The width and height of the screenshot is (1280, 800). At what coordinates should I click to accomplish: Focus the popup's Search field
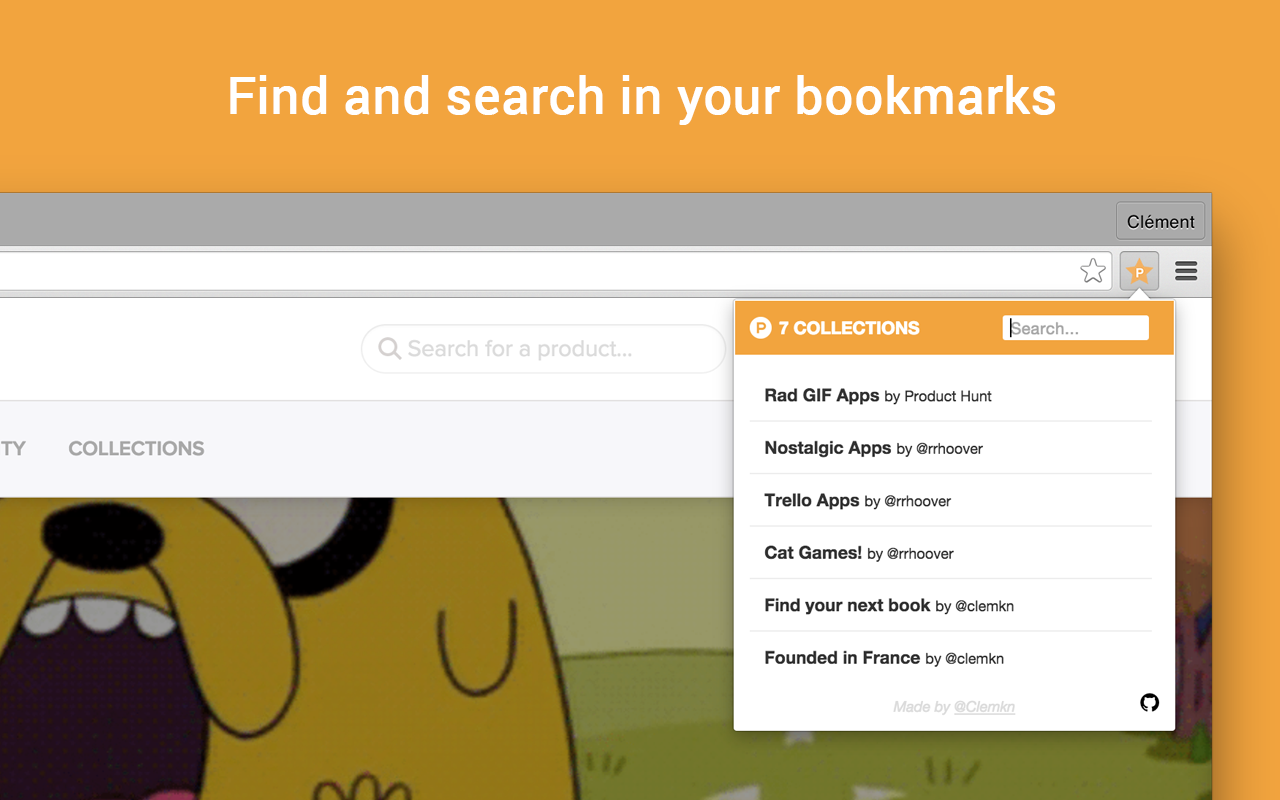(1075, 327)
